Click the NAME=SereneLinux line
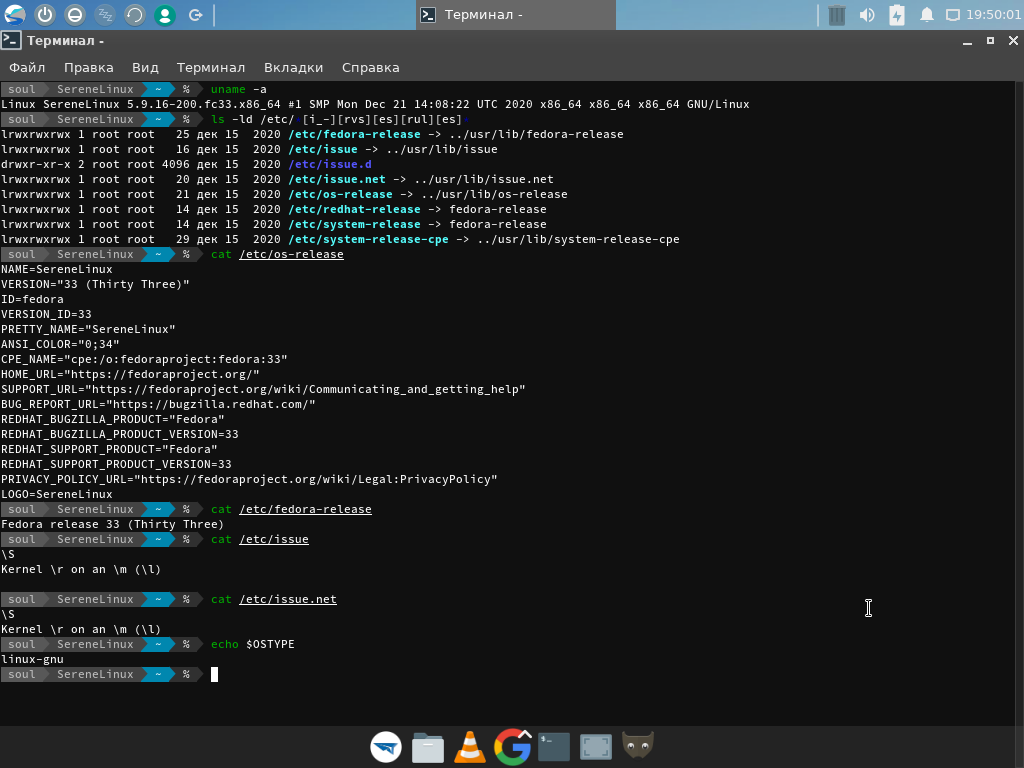 tap(57, 269)
